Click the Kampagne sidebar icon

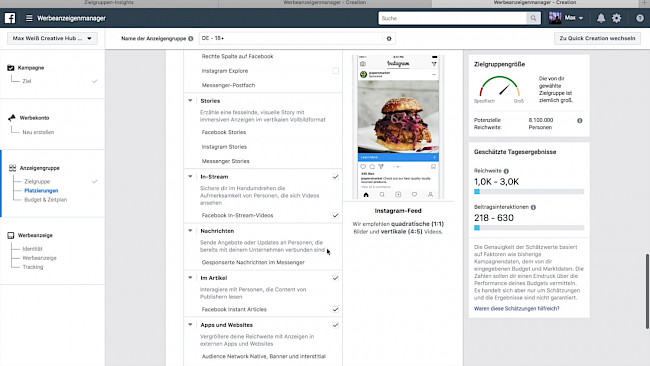coord(11,68)
